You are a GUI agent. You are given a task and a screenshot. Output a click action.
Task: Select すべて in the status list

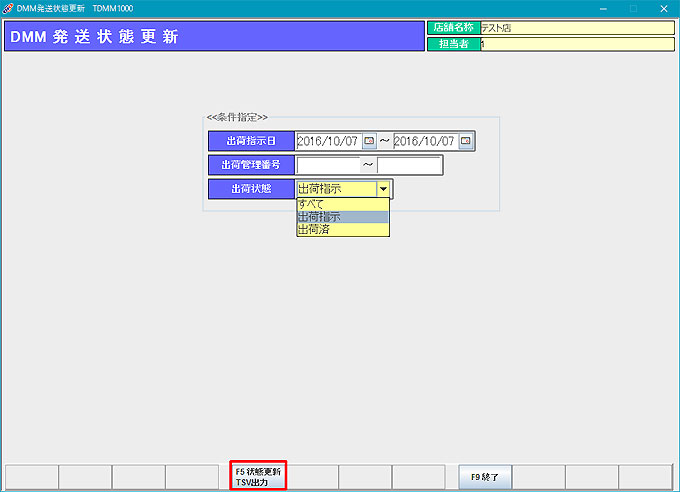[343, 204]
